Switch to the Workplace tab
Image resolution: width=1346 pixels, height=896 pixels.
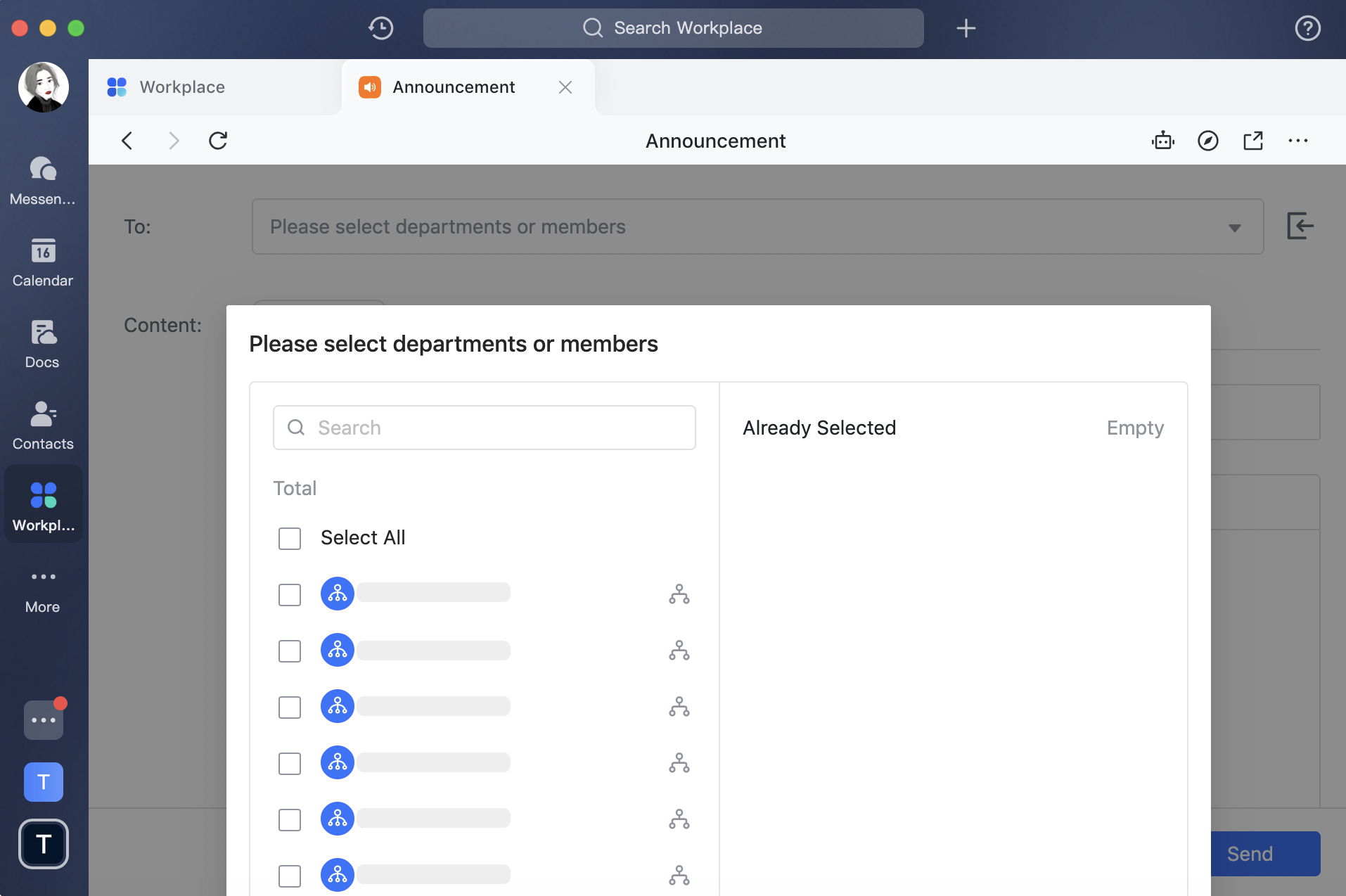pyautogui.click(x=181, y=87)
